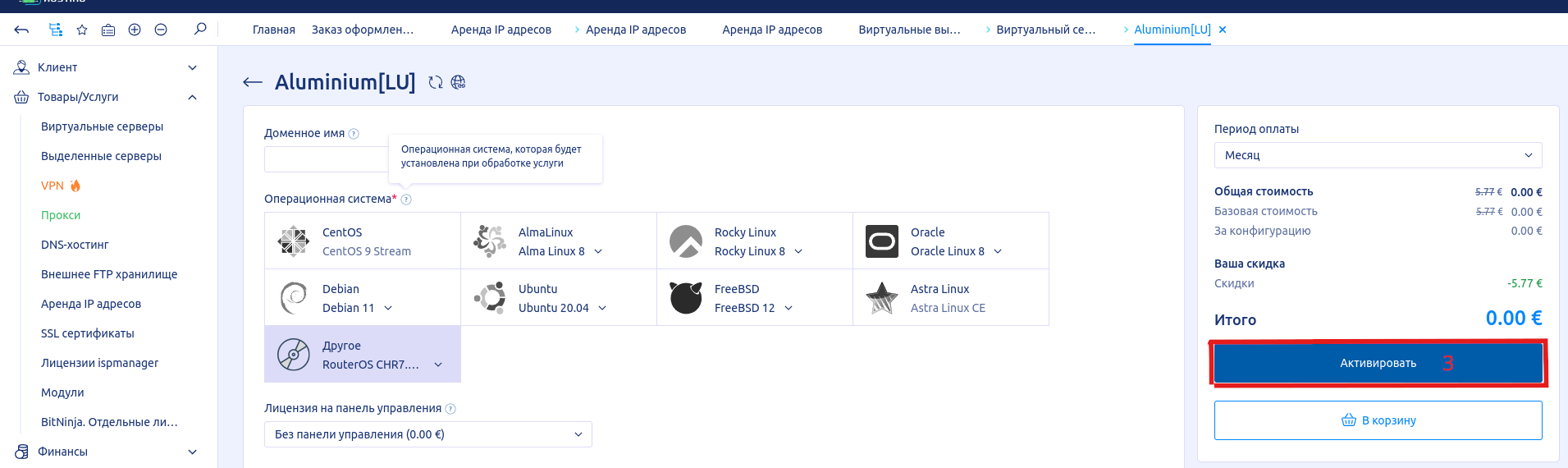Open Выделенные серверы in sidebar

coord(101,156)
